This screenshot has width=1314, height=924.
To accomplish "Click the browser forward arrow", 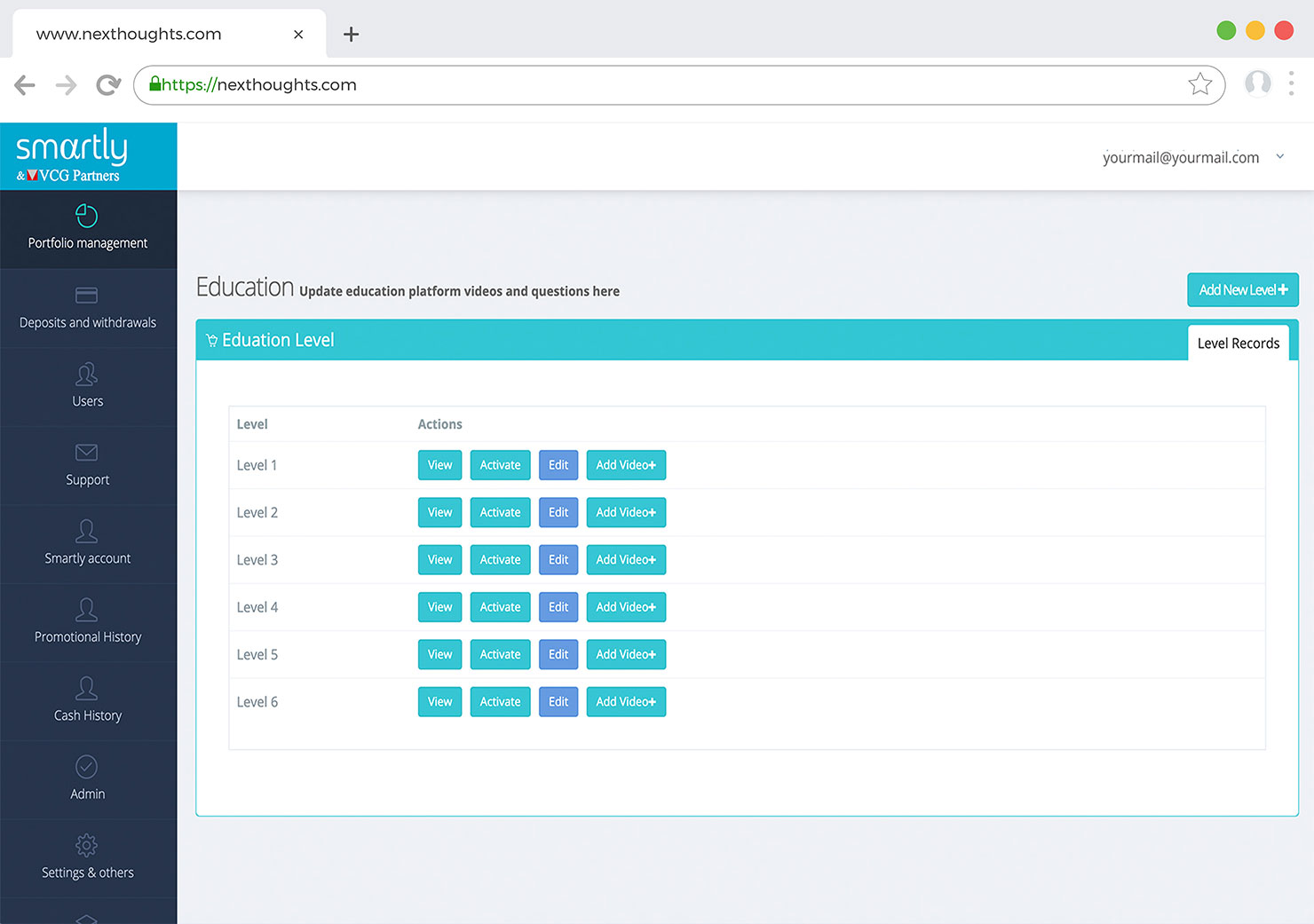I will tap(66, 85).
